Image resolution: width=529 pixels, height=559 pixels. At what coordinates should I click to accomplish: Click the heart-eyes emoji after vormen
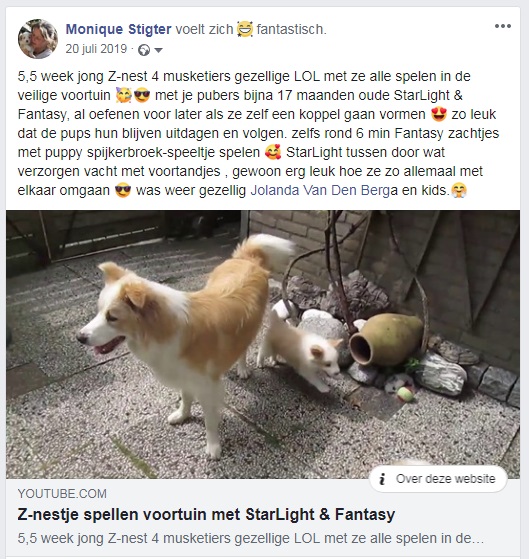(x=438, y=114)
